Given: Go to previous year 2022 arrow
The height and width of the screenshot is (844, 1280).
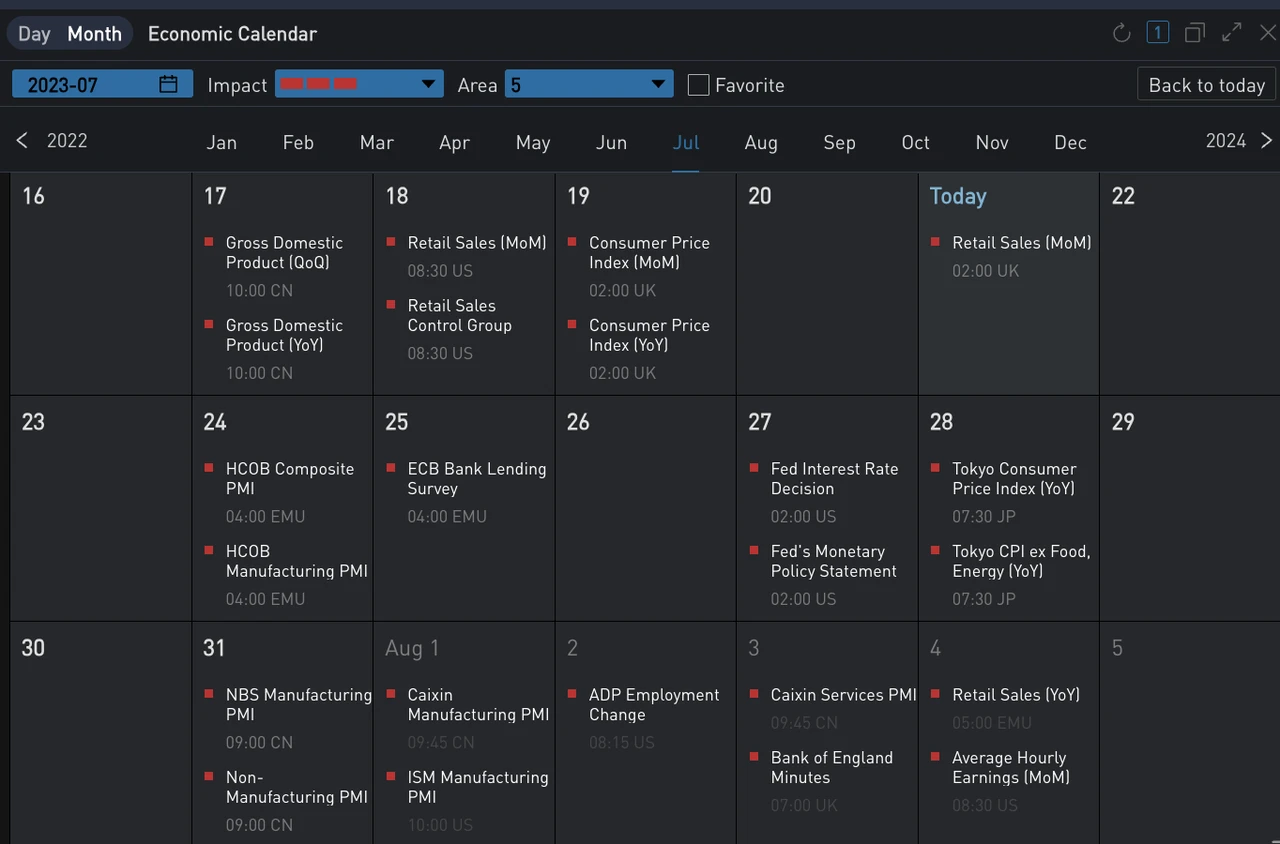Looking at the screenshot, I should click(x=22, y=141).
